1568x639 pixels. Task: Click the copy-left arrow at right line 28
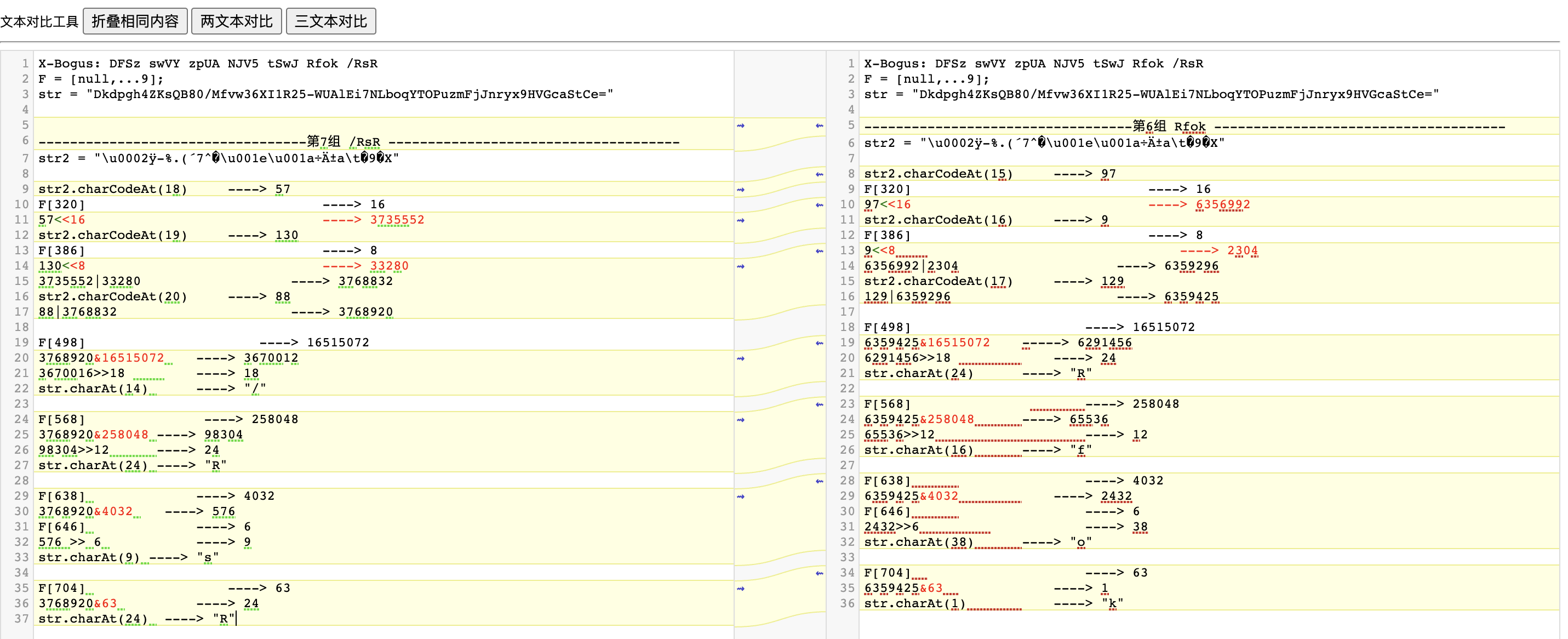point(819,481)
